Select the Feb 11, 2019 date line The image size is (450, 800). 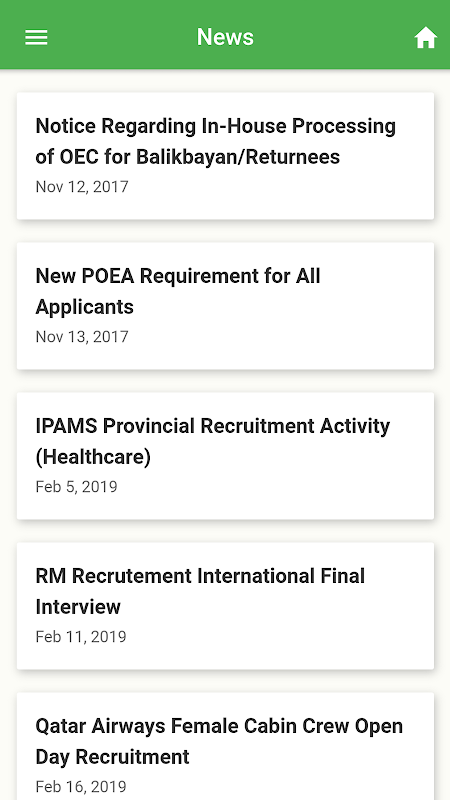[x=81, y=637]
